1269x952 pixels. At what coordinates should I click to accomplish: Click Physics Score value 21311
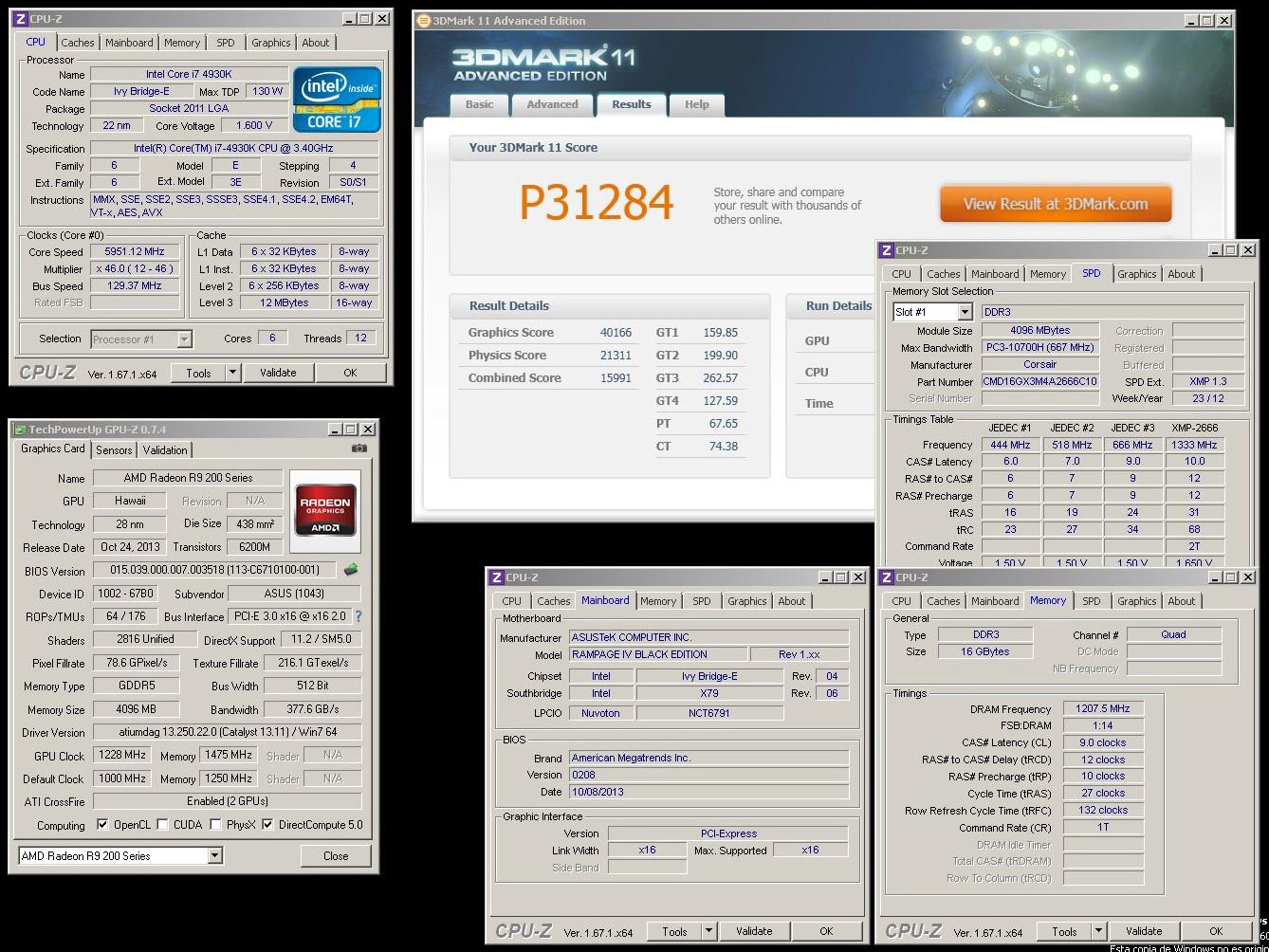[616, 356]
